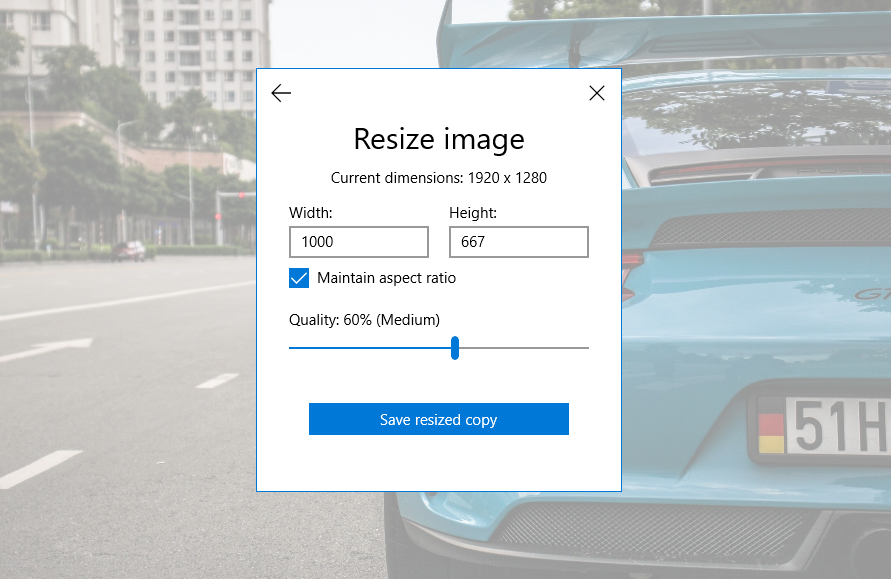Screen dimensions: 891x579
Task: Click the Resize image heading
Action: (439, 139)
